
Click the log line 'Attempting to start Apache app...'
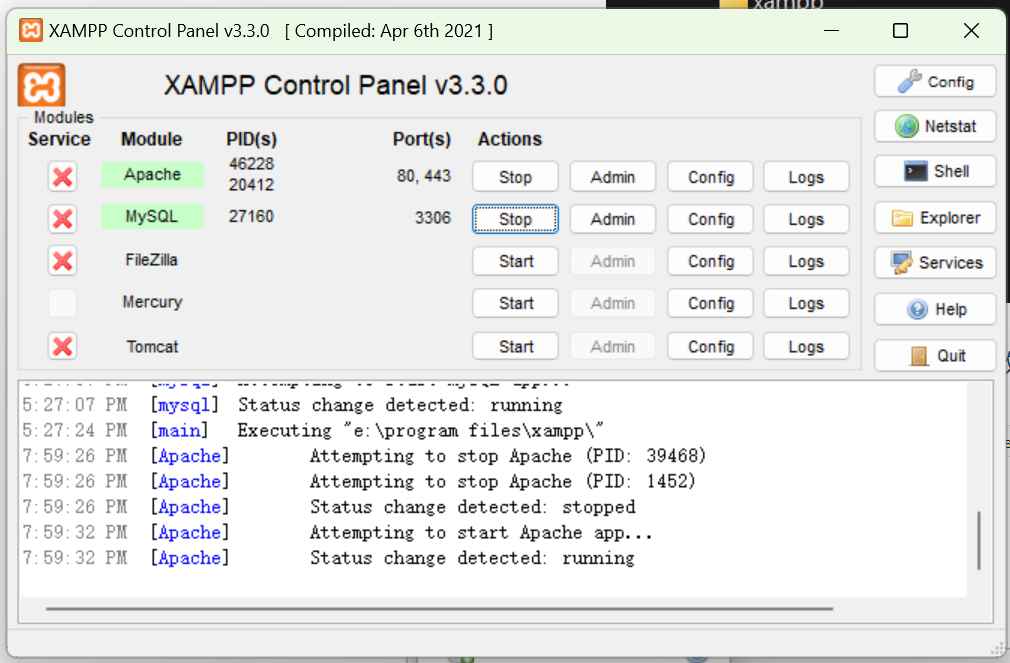pyautogui.click(x=338, y=533)
